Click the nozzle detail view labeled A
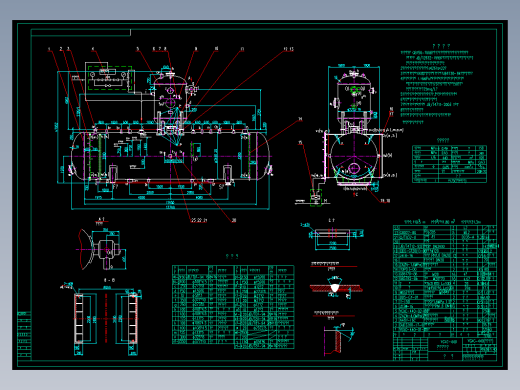The image size is (520, 390). tap(103, 248)
